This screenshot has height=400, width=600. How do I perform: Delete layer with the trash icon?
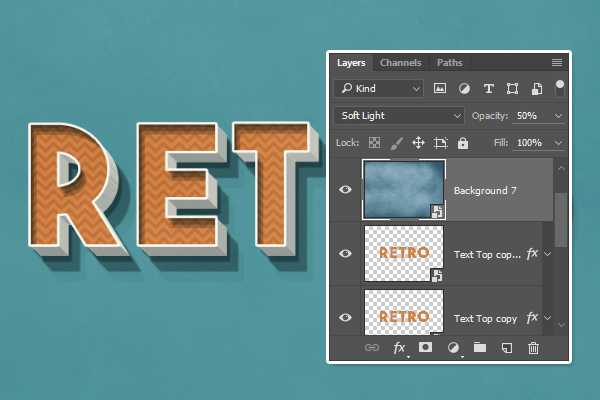tap(533, 348)
